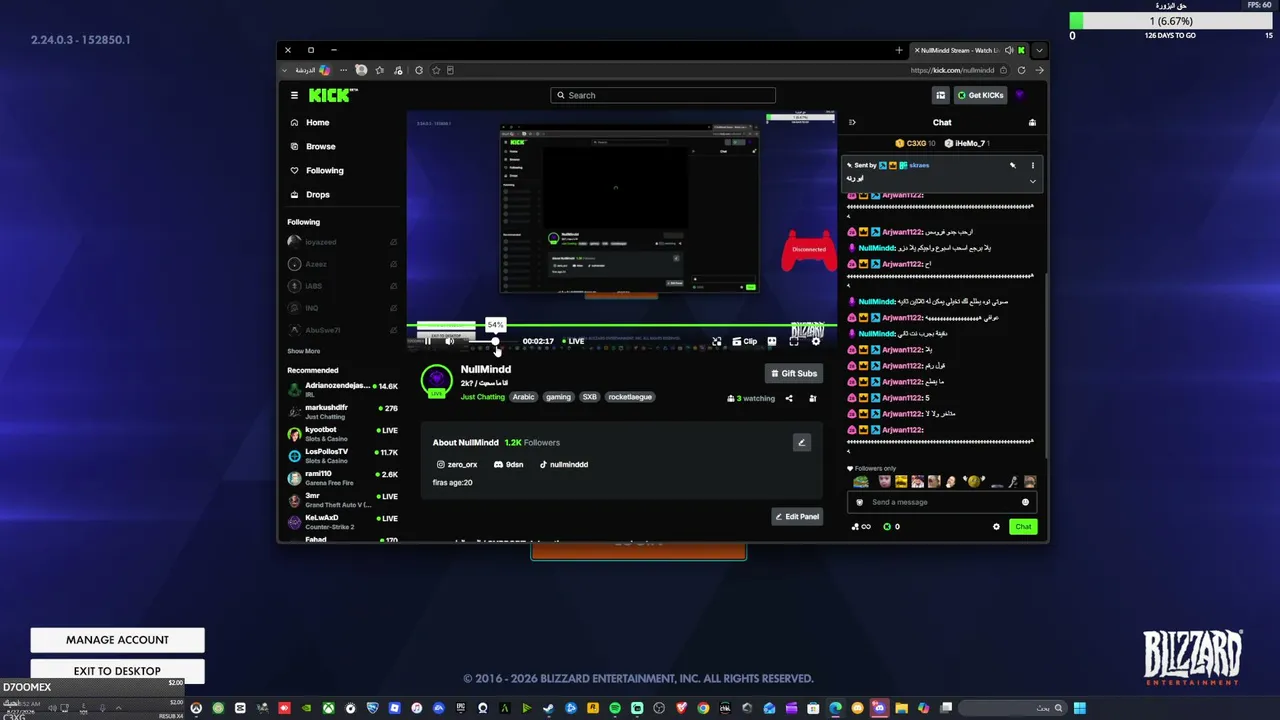Open the chat gifts leaderboard icon

(1032, 122)
